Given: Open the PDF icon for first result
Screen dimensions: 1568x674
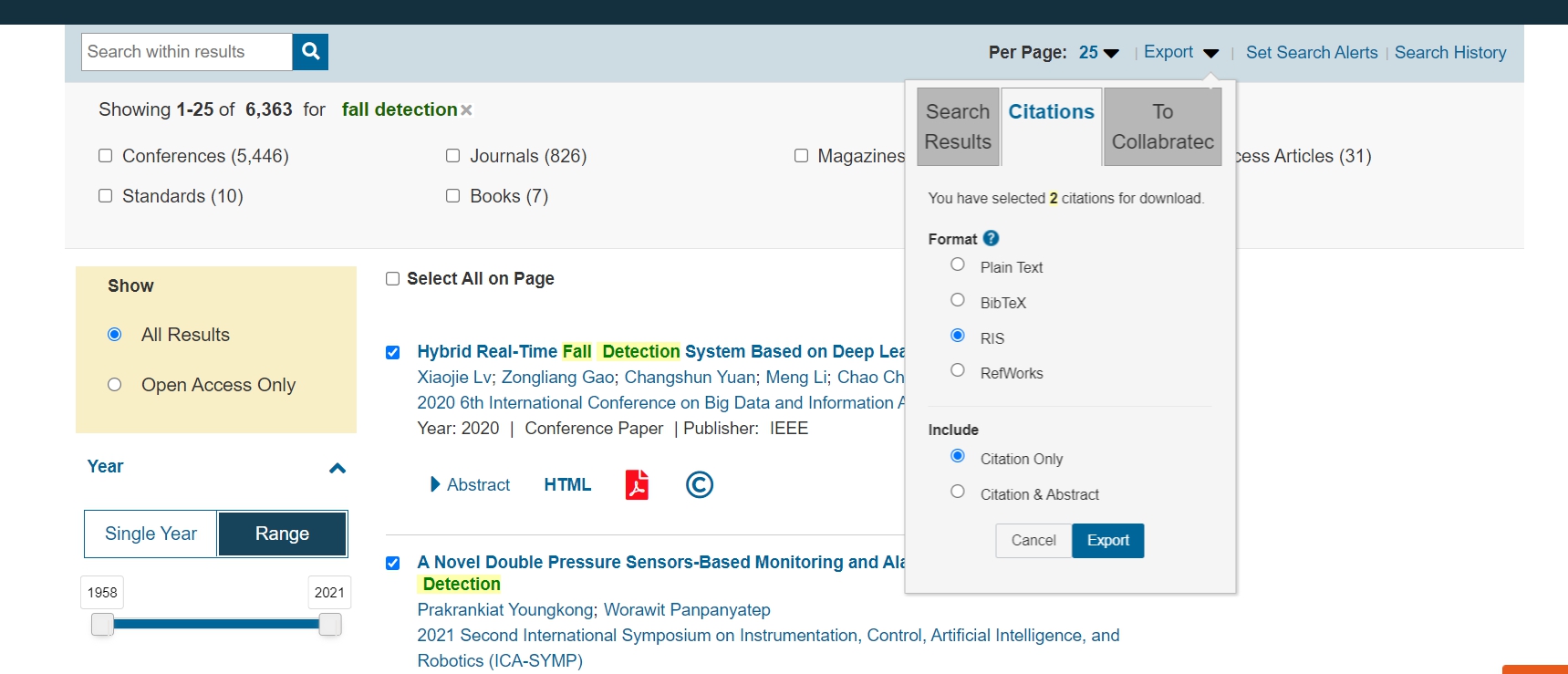Looking at the screenshot, I should click(x=637, y=484).
